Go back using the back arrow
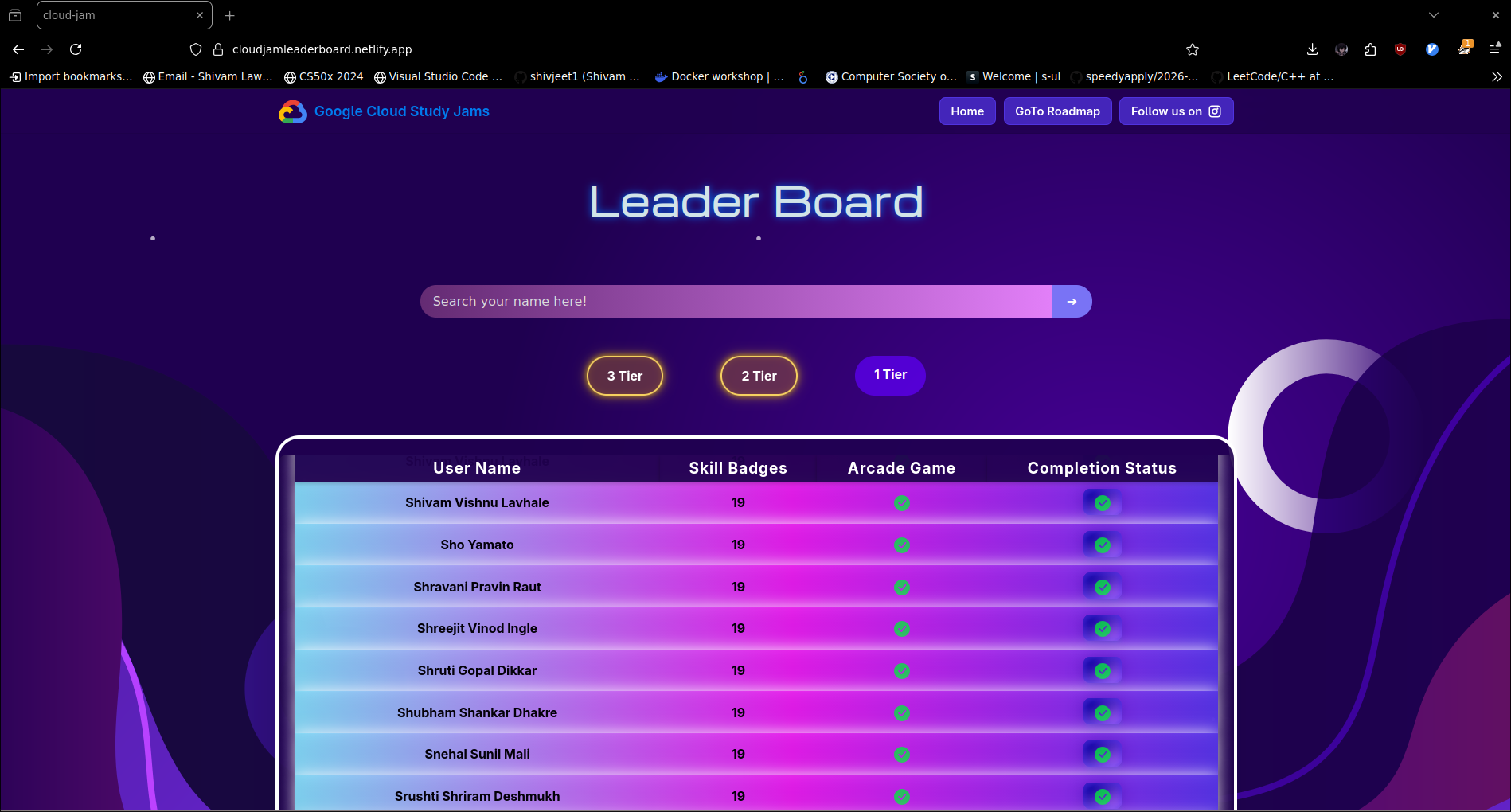1511x812 pixels. pos(18,49)
